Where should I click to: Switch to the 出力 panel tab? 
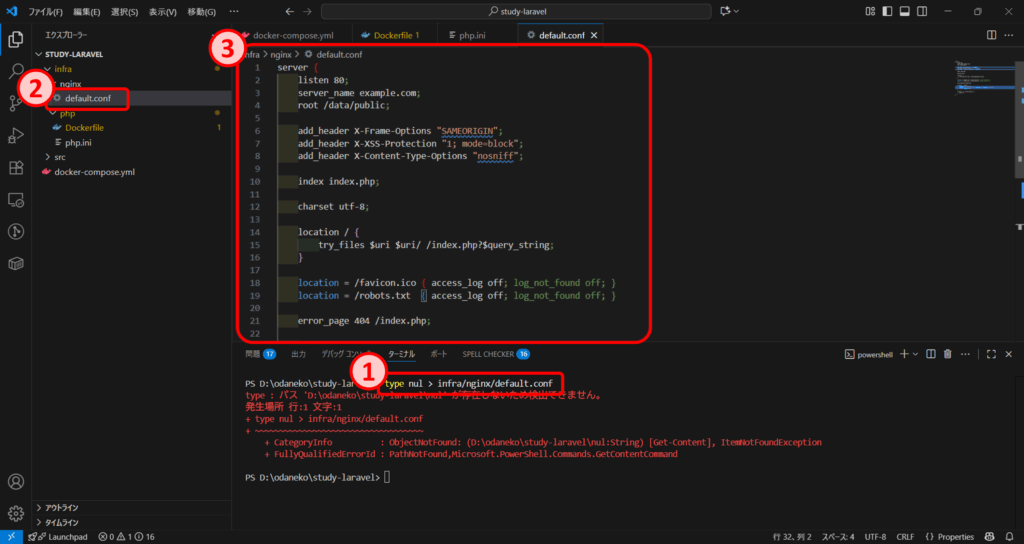click(298, 354)
